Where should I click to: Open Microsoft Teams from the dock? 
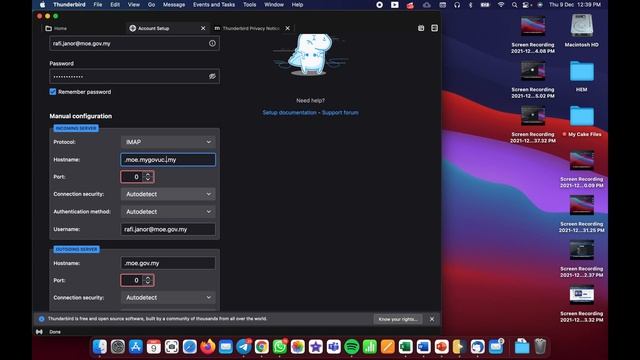333,347
